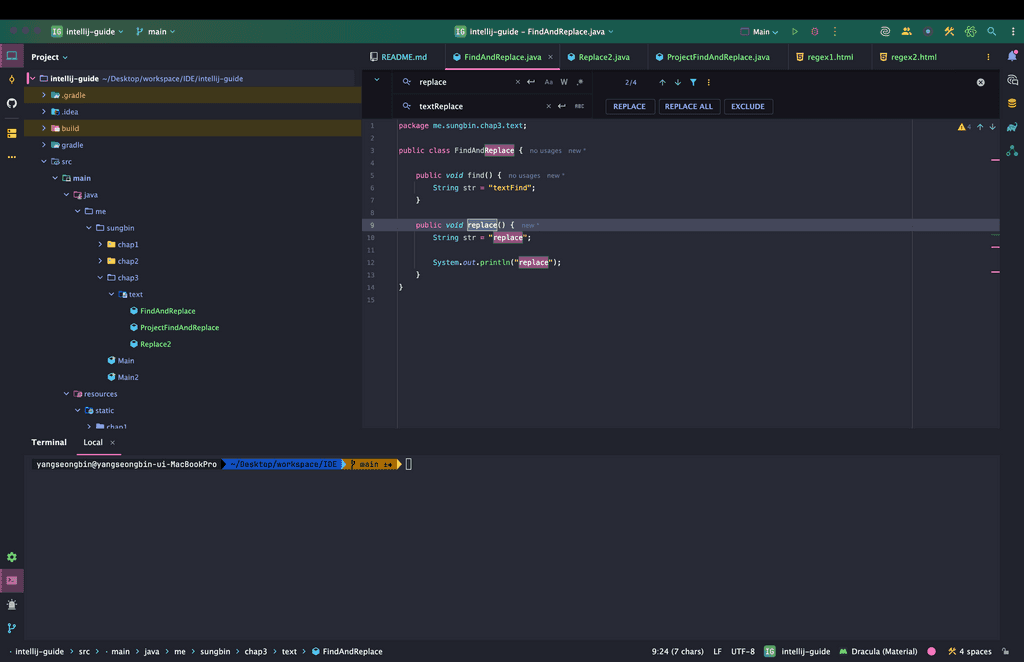Toggle Match Case (Aa) in find bar
The image size is (1024, 662).
click(549, 82)
